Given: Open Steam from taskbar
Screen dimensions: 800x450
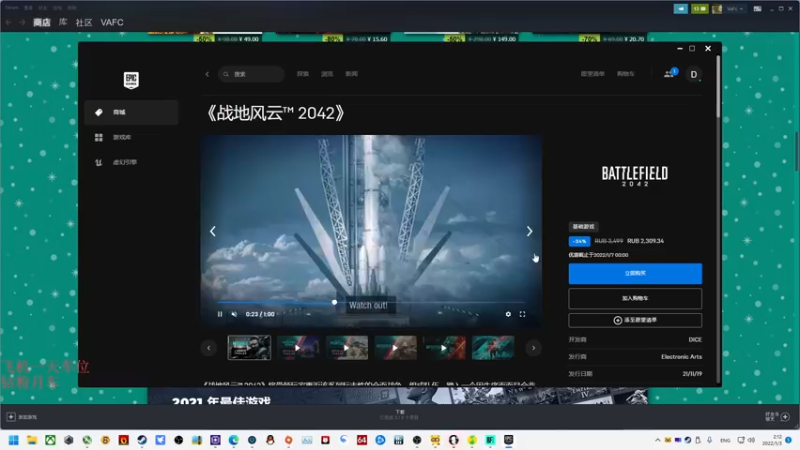Looking at the screenshot, I should (x=142, y=440).
